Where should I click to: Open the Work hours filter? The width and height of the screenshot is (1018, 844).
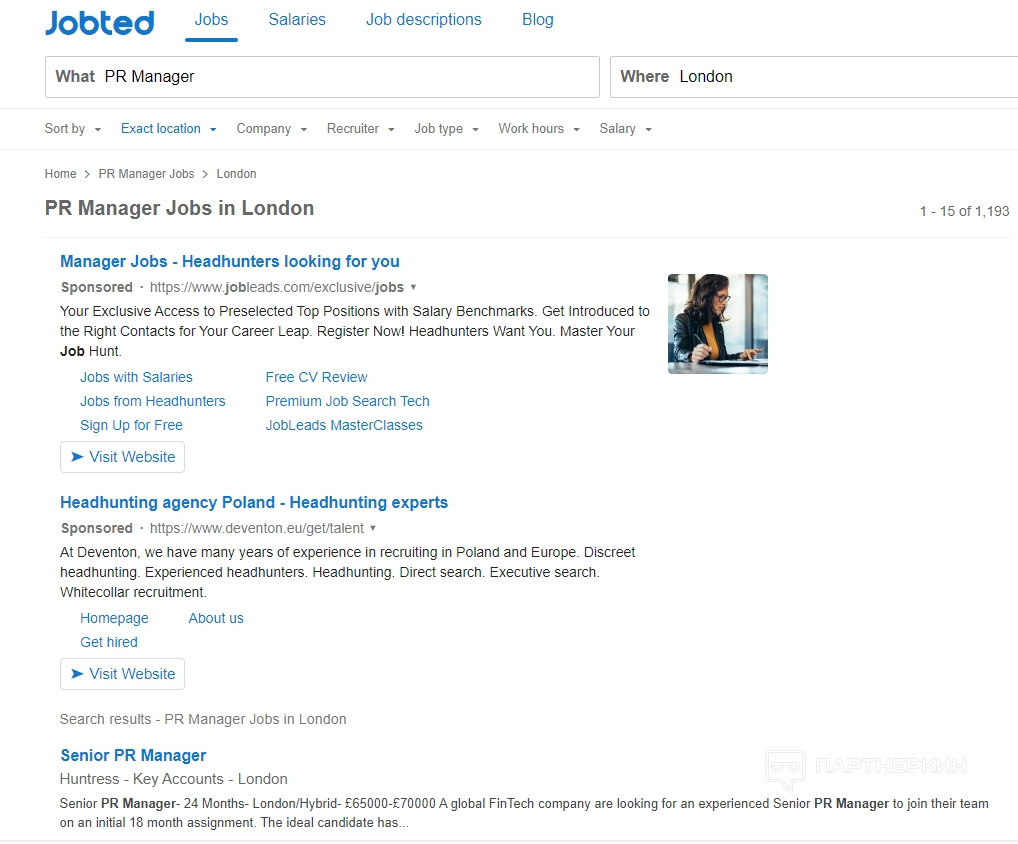[538, 129]
